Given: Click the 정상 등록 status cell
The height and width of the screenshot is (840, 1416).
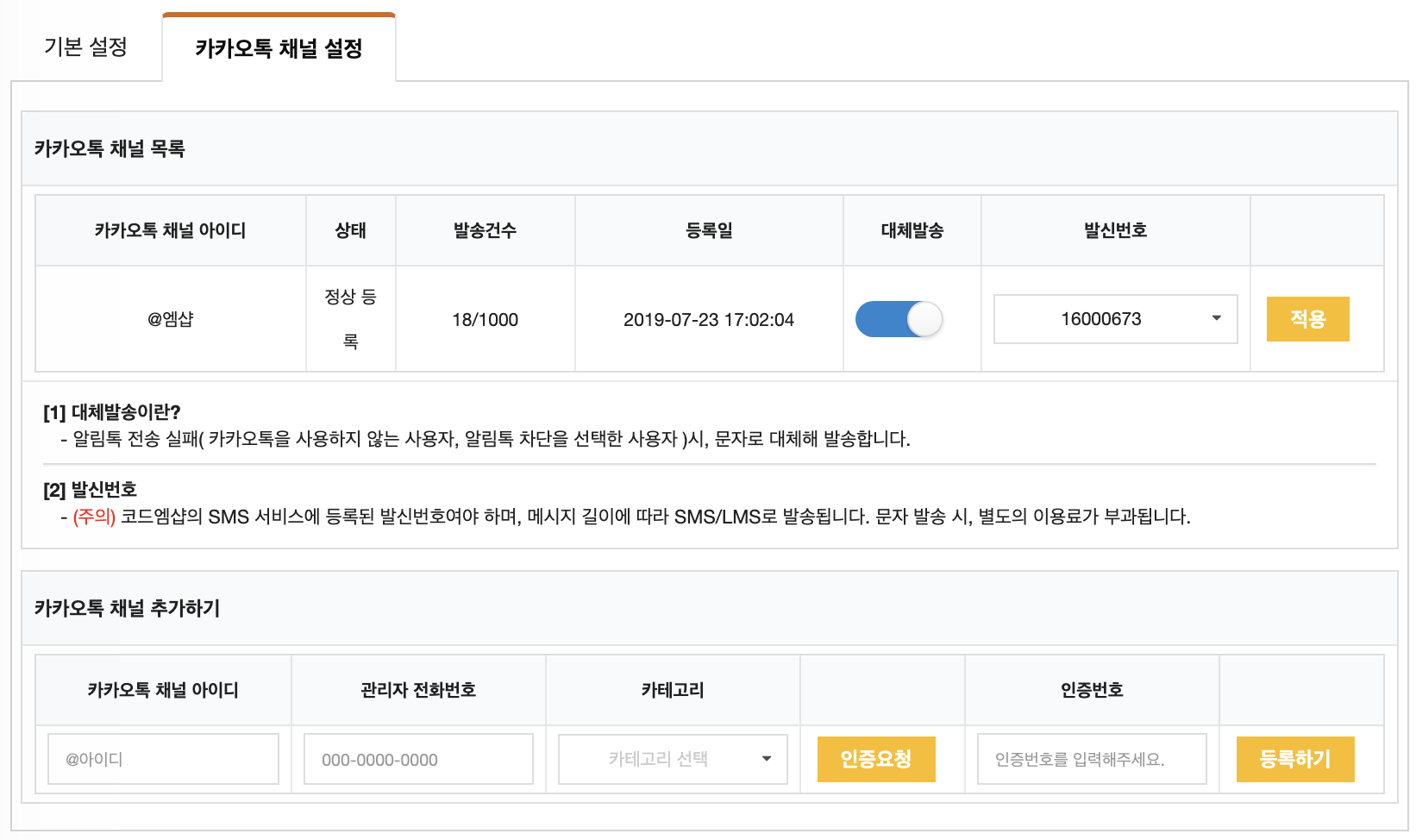Looking at the screenshot, I should click(351, 319).
